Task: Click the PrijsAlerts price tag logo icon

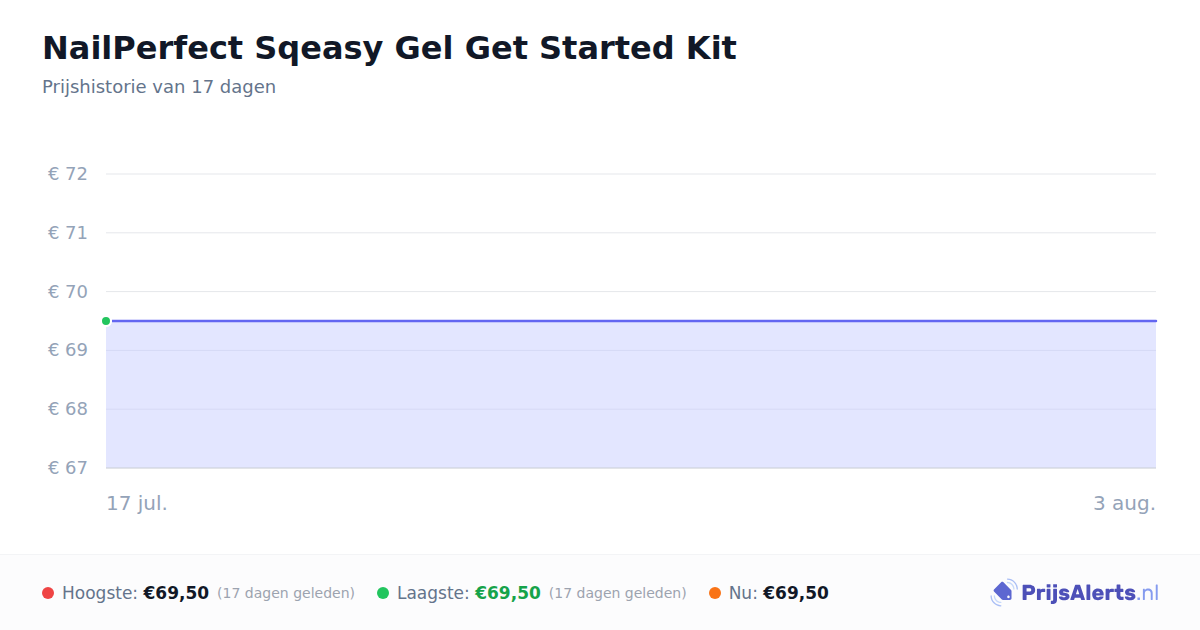Action: pyautogui.click(x=1003, y=593)
